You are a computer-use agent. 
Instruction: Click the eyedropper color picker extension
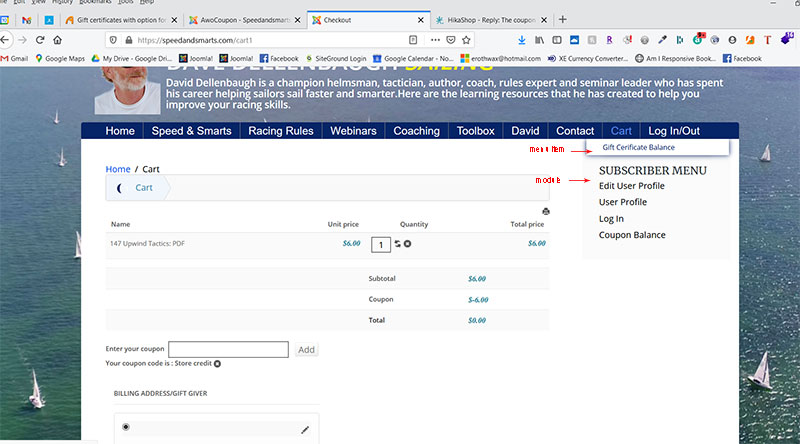[x=662, y=40]
